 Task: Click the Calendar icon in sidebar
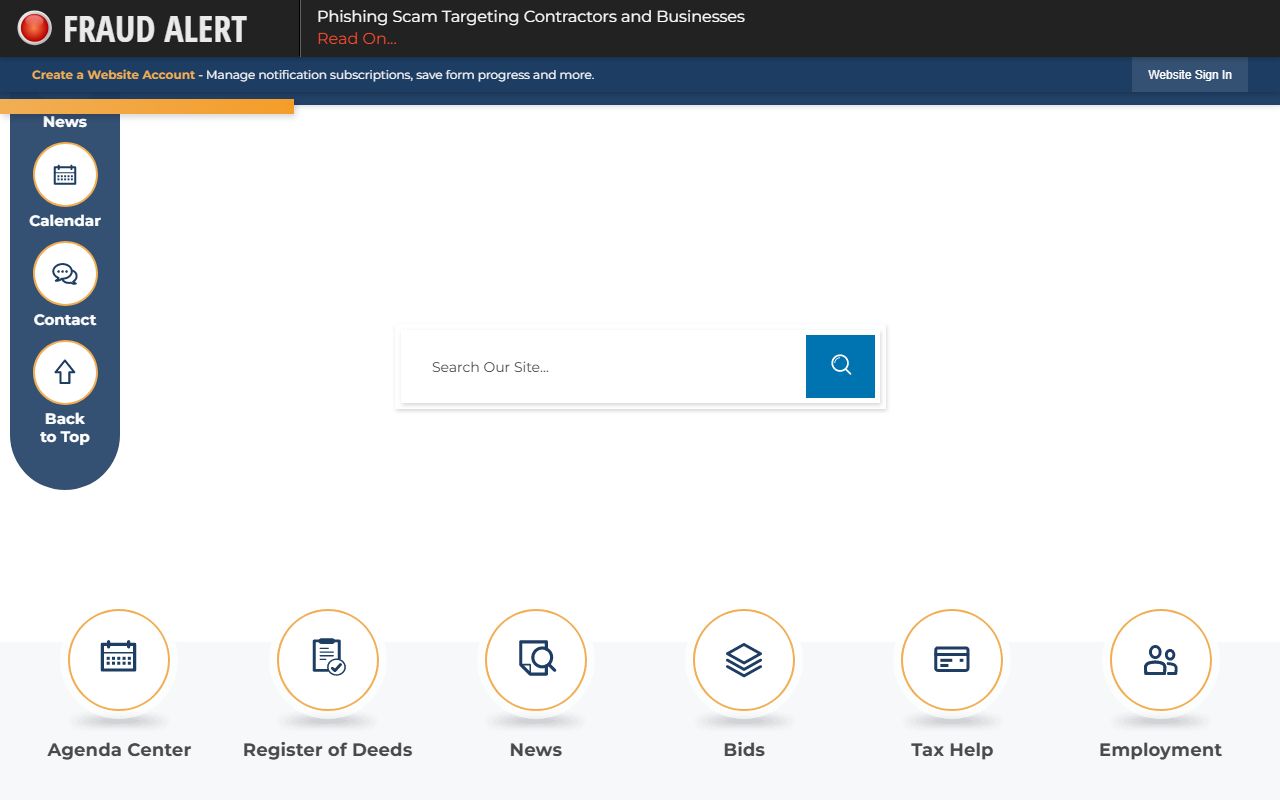[x=65, y=175]
